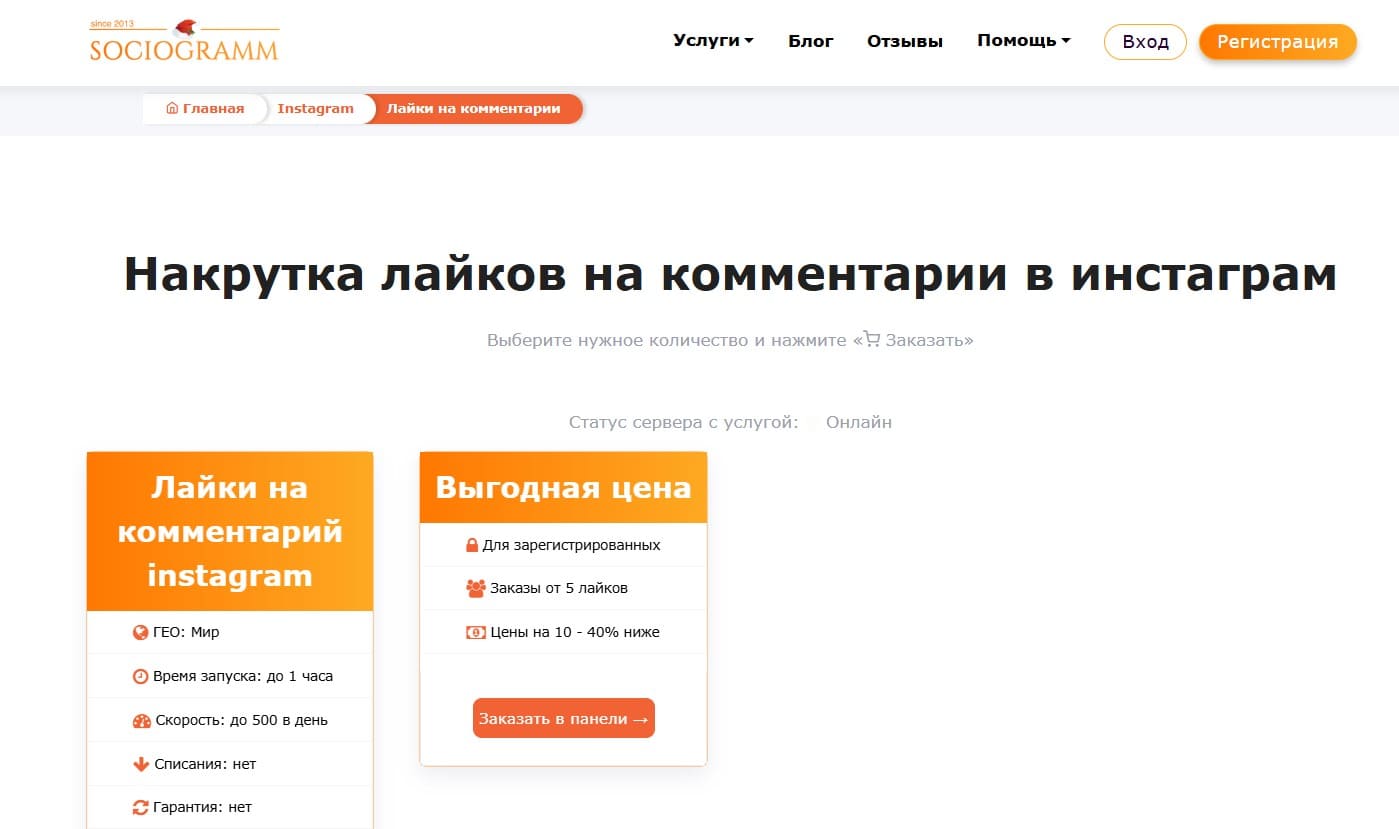Screen dimensions: 1399x829
Task: Click the lock icon next to Для зарегистрированных
Action: click(472, 545)
